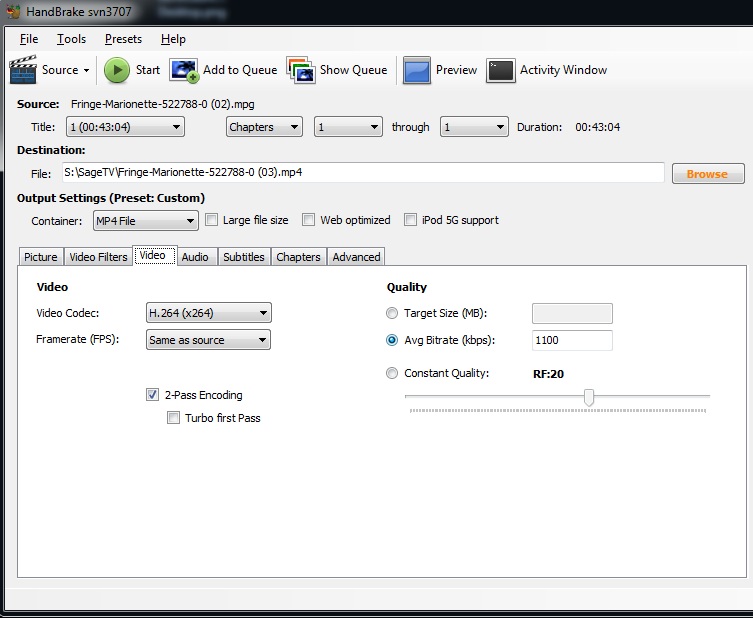This screenshot has height=618, width=753.
Task: Switch to the Audio tab
Action: pos(195,257)
